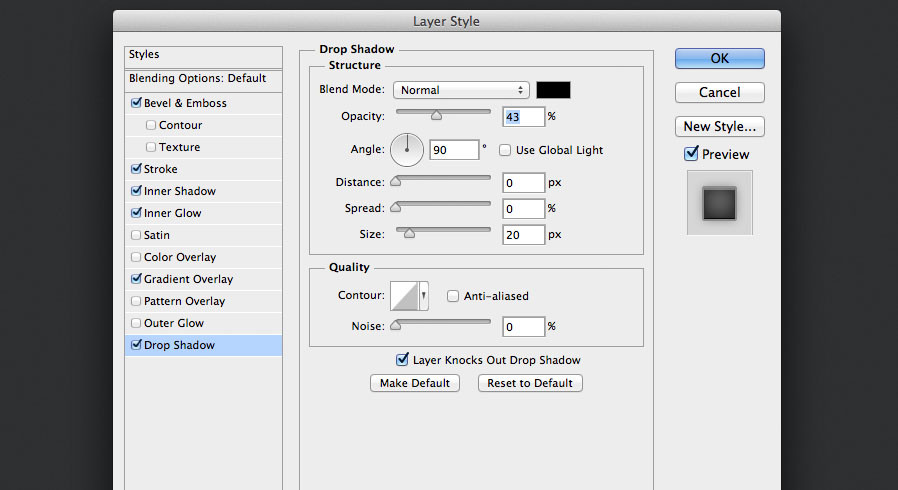Click the Opacity value field

pyautogui.click(x=523, y=117)
